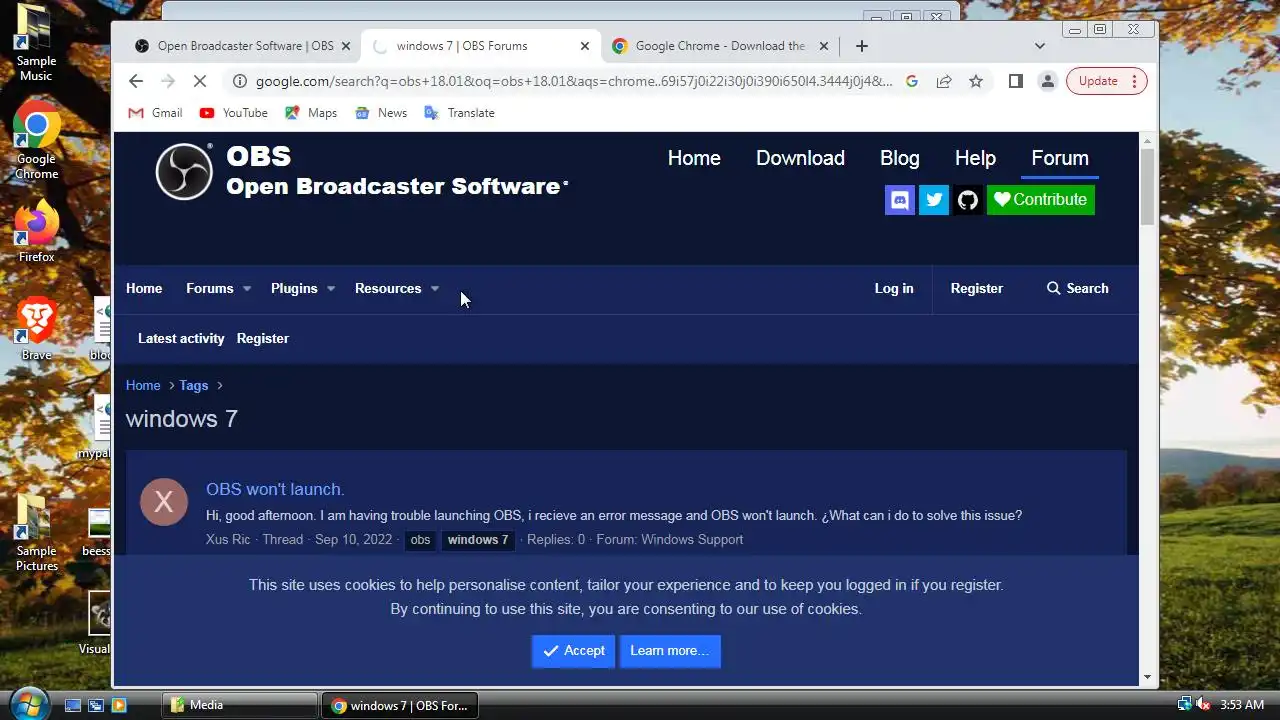
Task: Open Chrome side panel icon
Action: point(1015,81)
